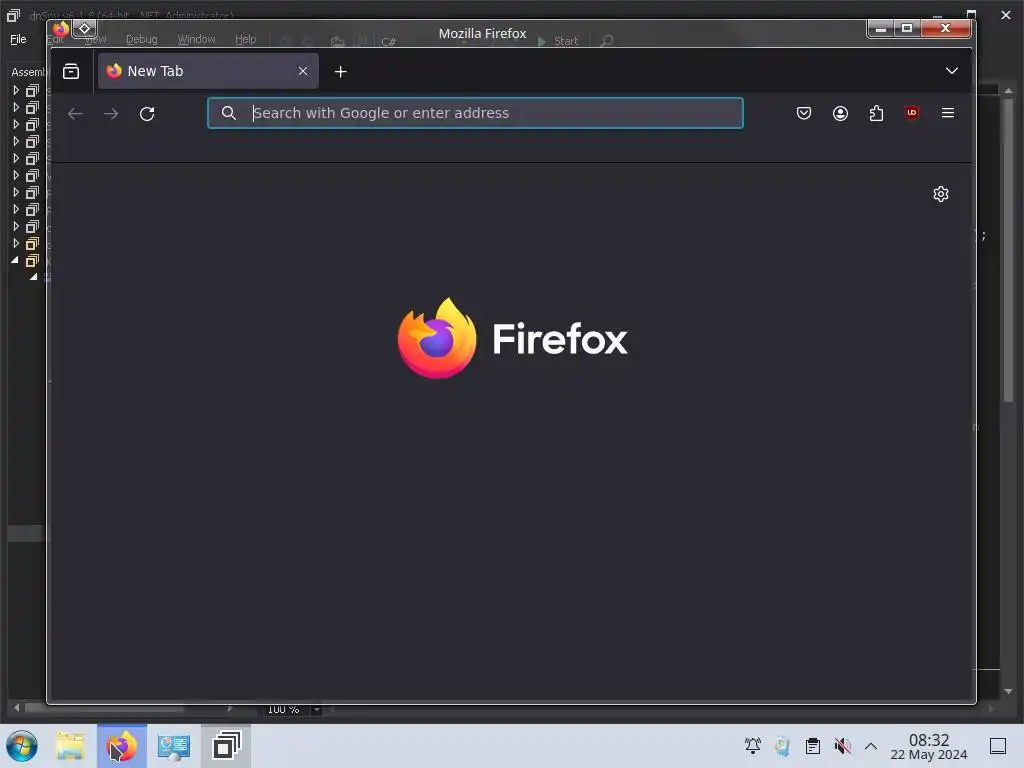
Task: Switch to dnSpy on the taskbar
Action: (226, 746)
